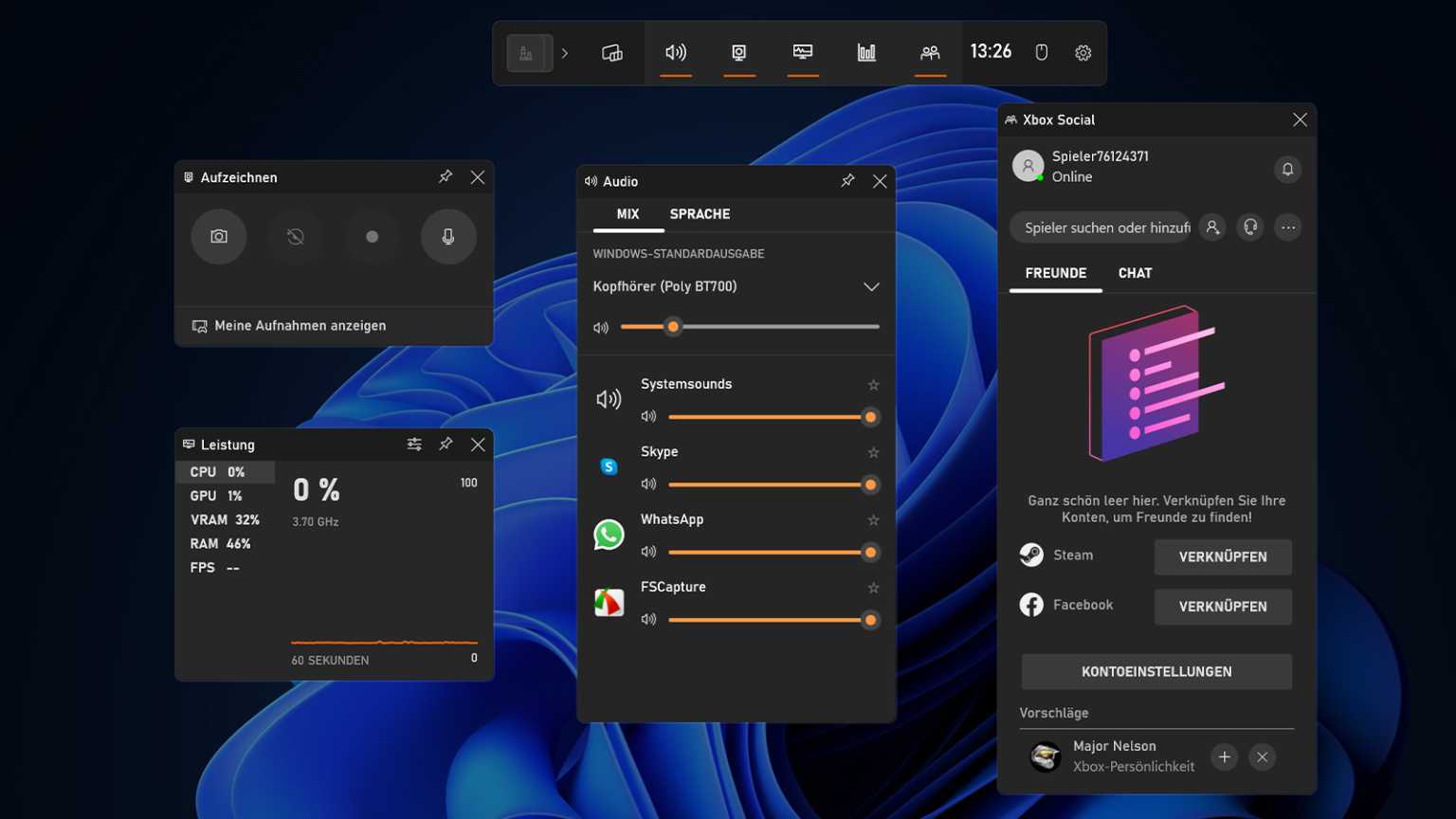Open Game Bar settings via gear icon
1456x819 pixels.
[1083, 53]
